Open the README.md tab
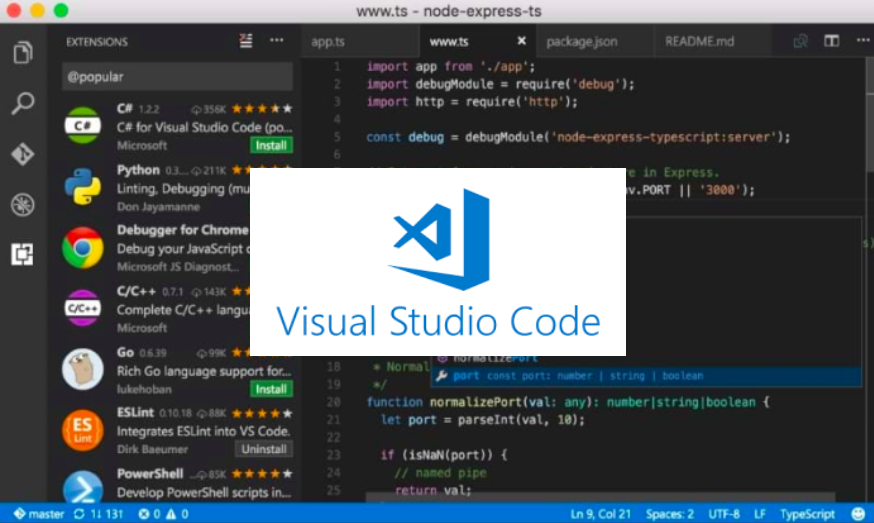This screenshot has height=523, width=874. coord(700,41)
